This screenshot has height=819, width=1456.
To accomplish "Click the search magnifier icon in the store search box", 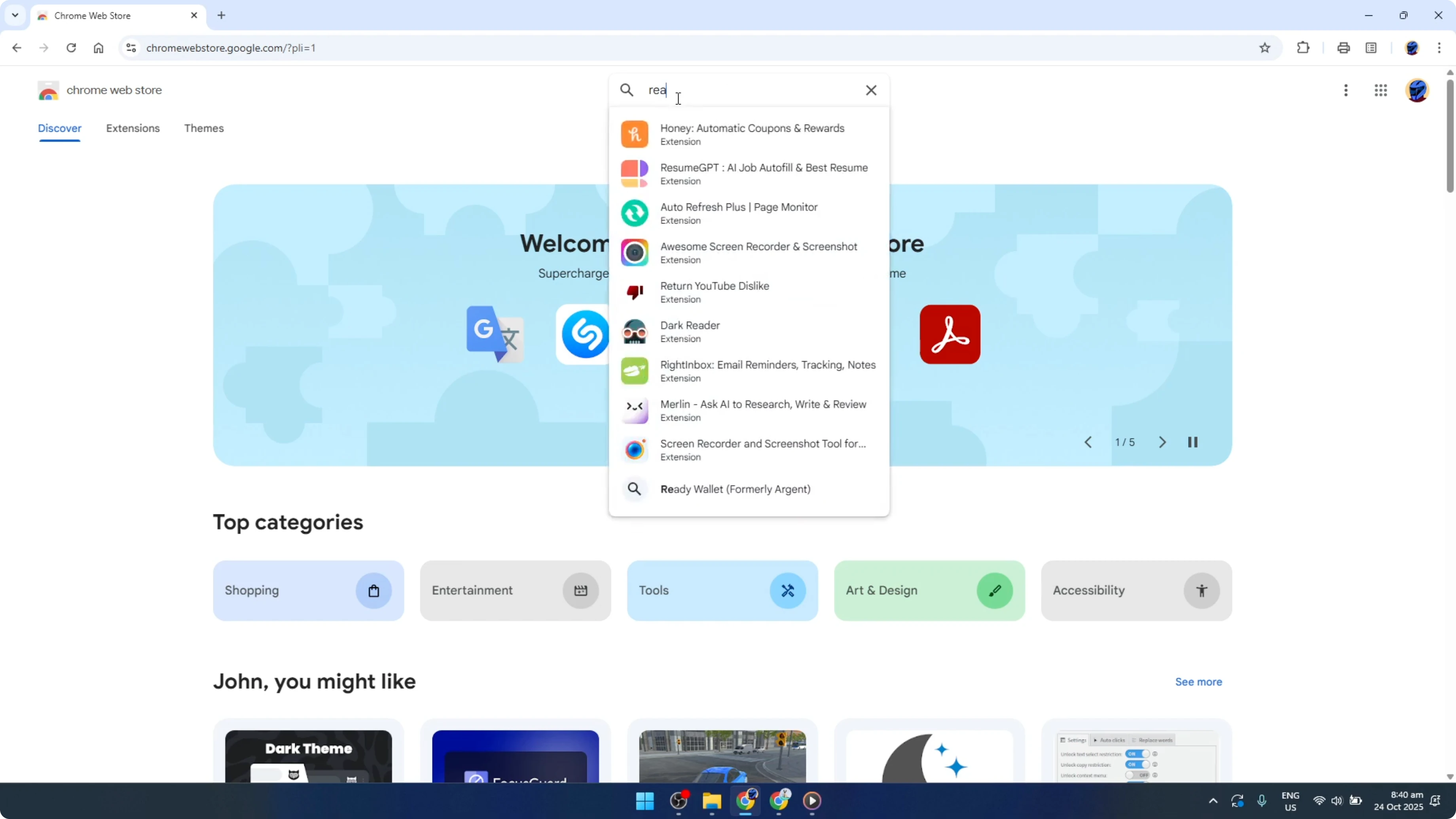I will (626, 90).
